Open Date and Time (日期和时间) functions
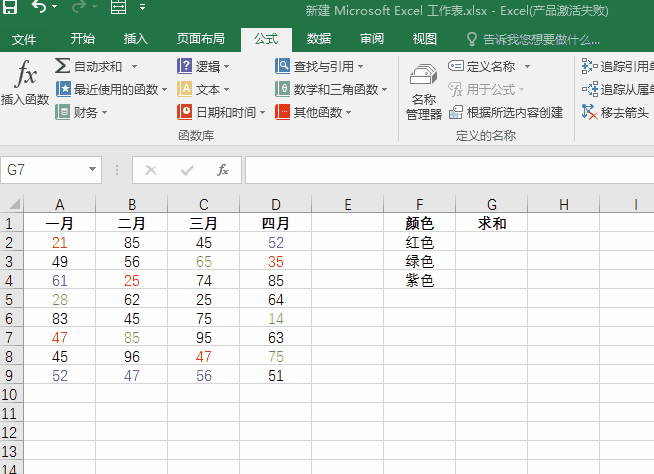This screenshot has height=474, width=654. (x=222, y=112)
